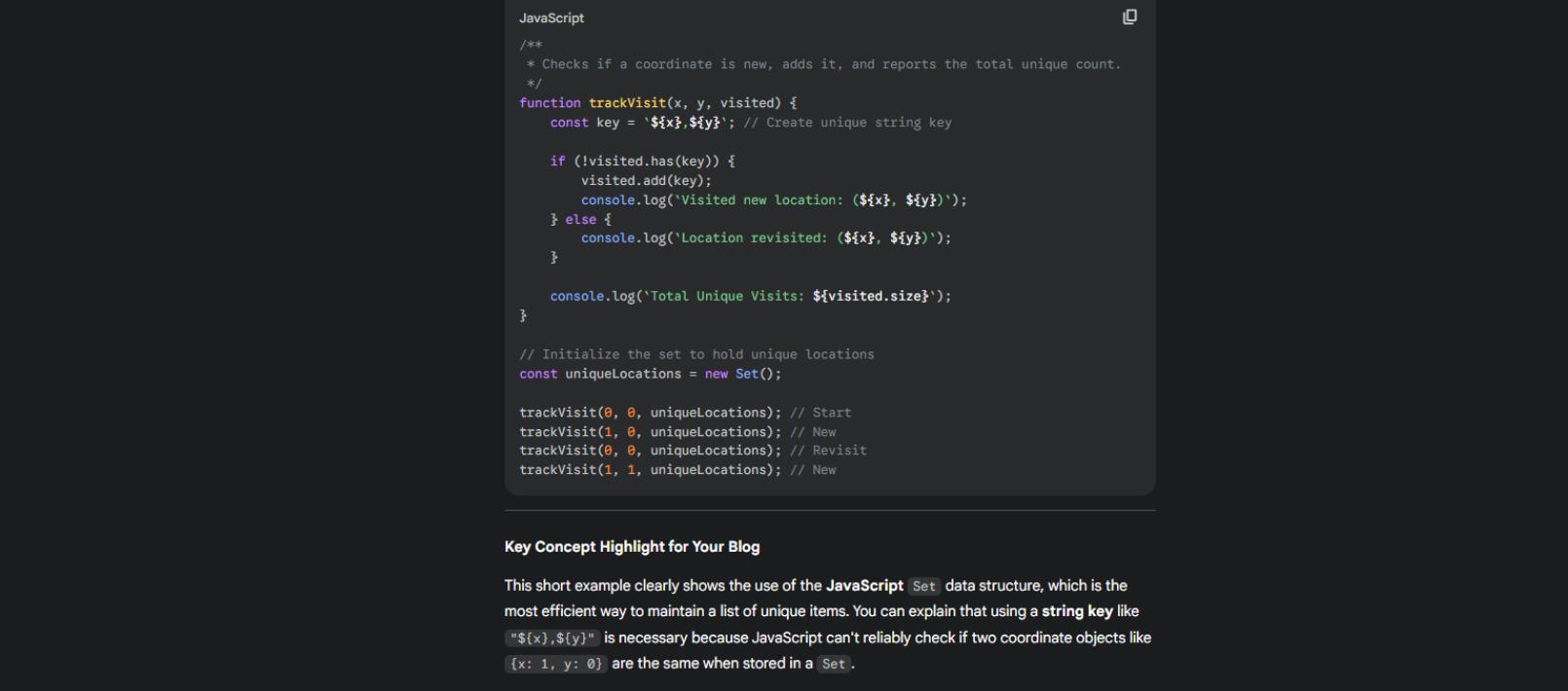The height and width of the screenshot is (691, 1568).
Task: Click the '} else {' line
Action: (x=580, y=219)
